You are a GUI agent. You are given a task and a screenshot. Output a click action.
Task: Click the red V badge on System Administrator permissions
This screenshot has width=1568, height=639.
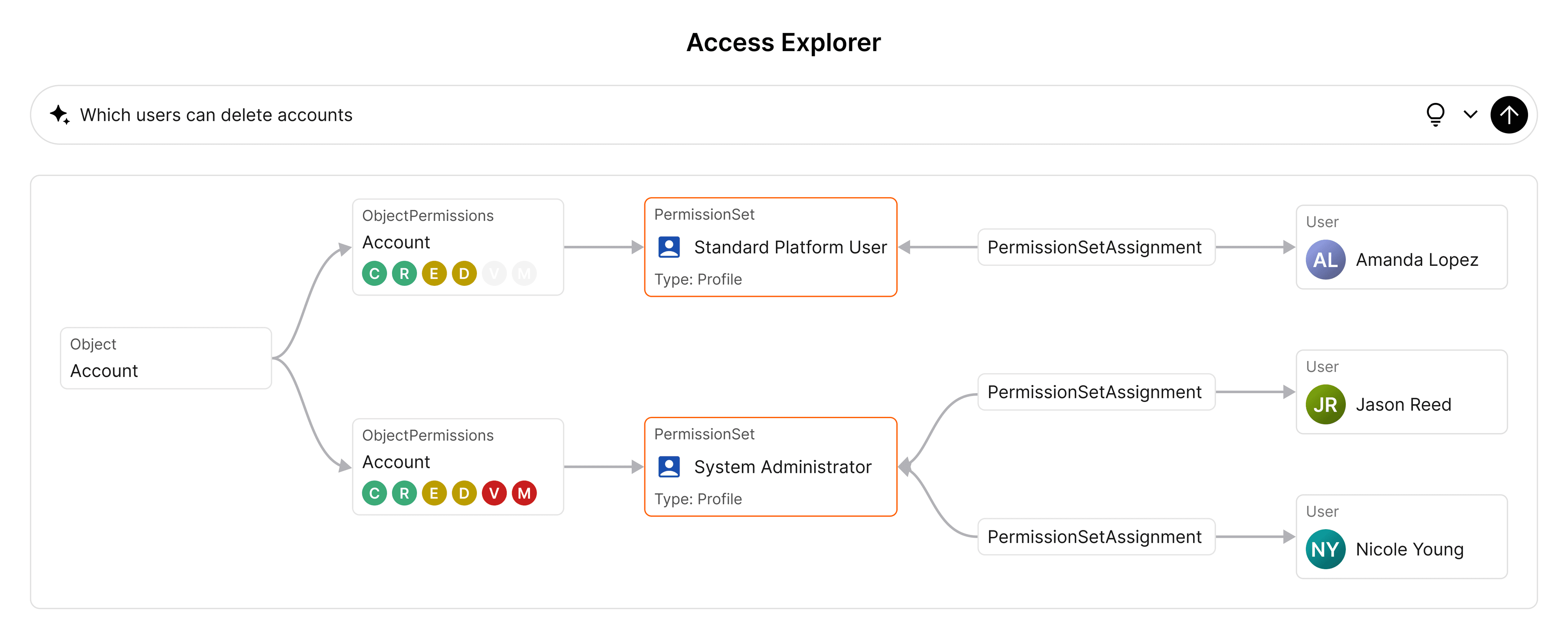coord(494,493)
